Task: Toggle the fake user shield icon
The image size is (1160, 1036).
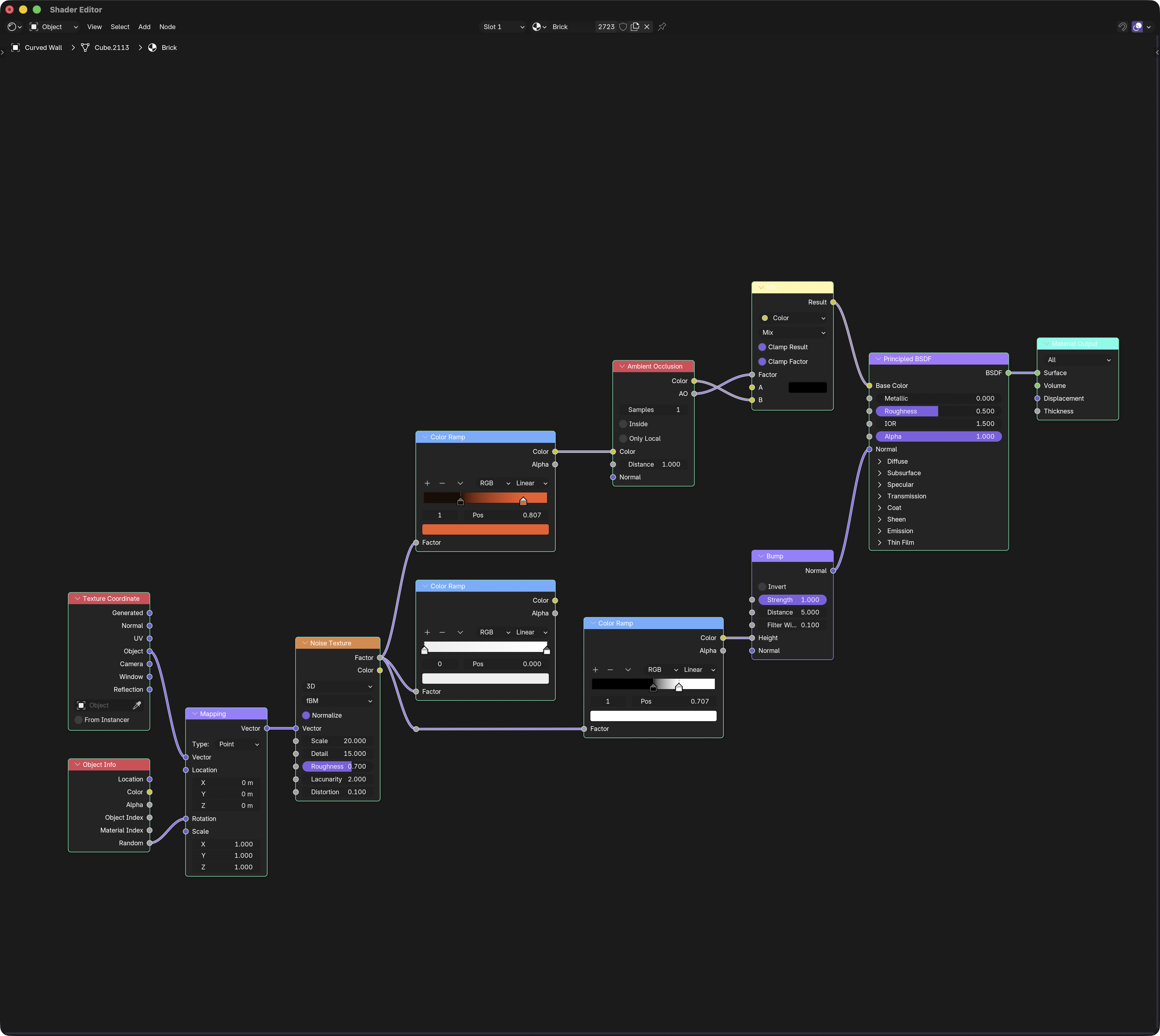Action: point(623,27)
